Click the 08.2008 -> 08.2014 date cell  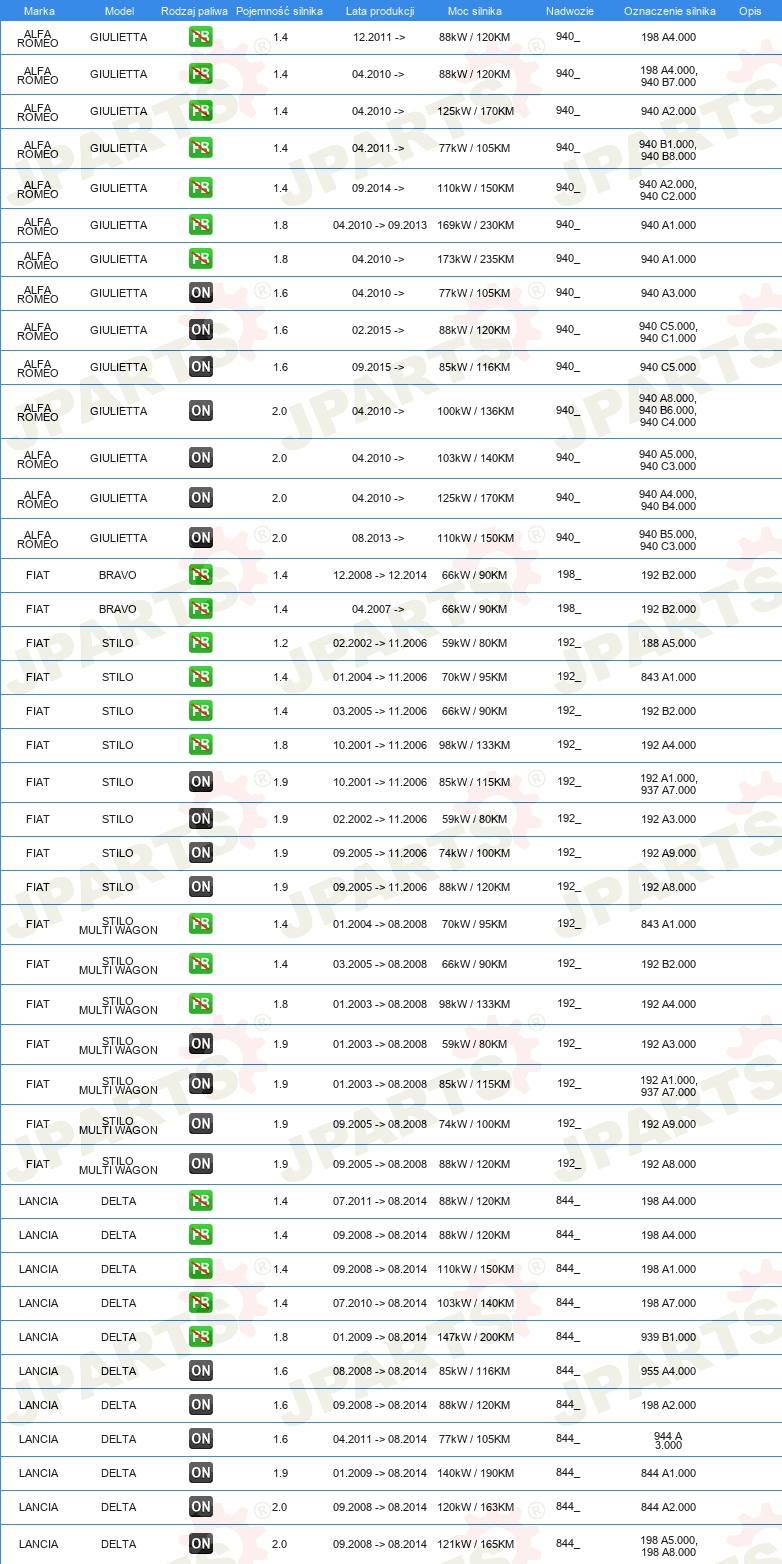[380, 1371]
